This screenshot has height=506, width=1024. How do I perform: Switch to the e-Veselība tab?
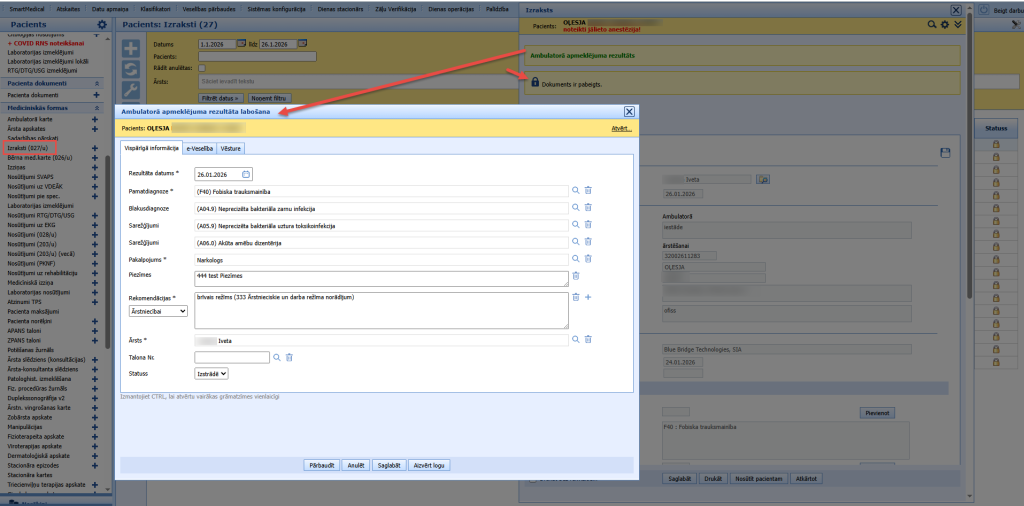200,149
